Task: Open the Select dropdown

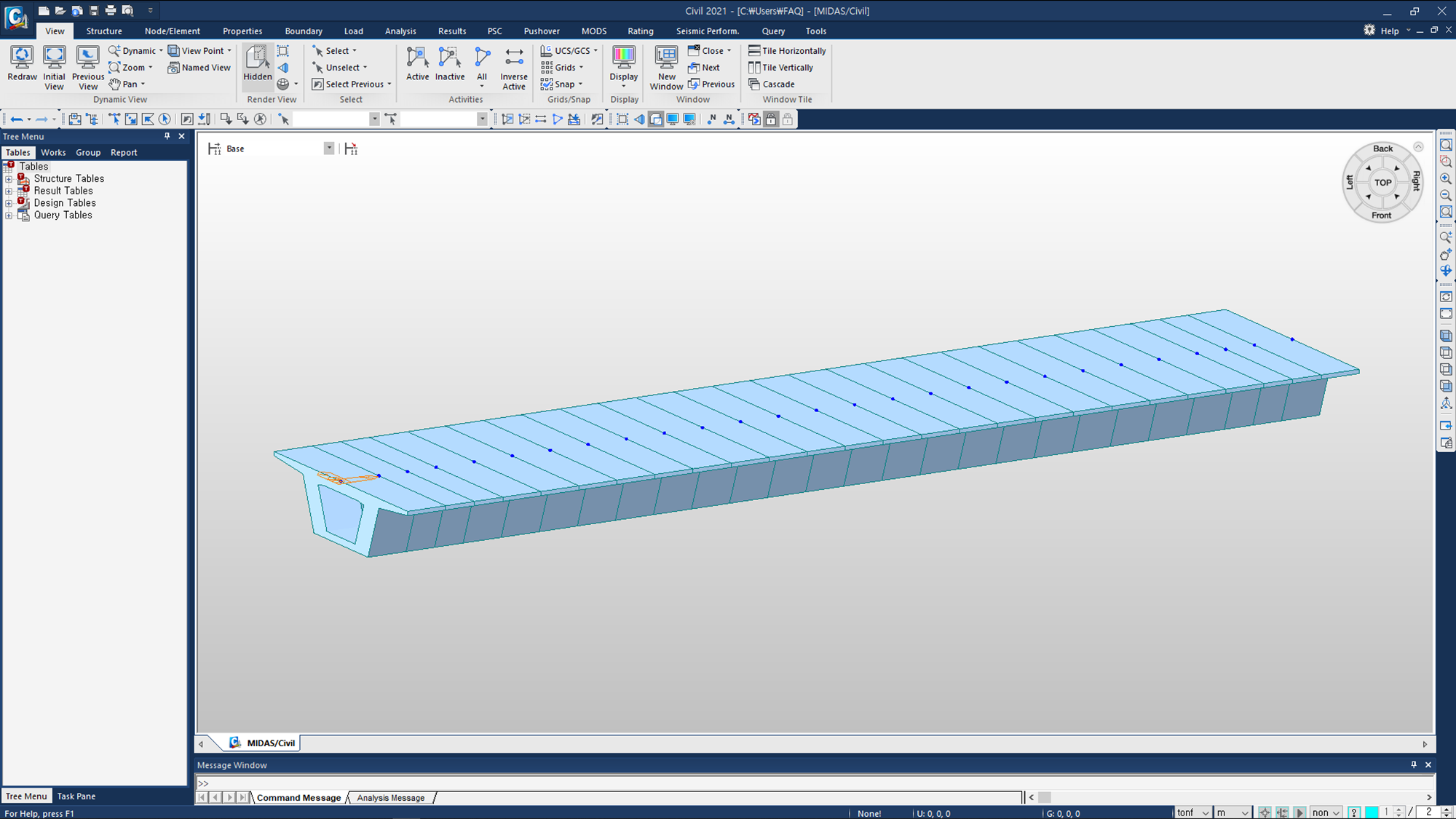Action: pos(335,51)
